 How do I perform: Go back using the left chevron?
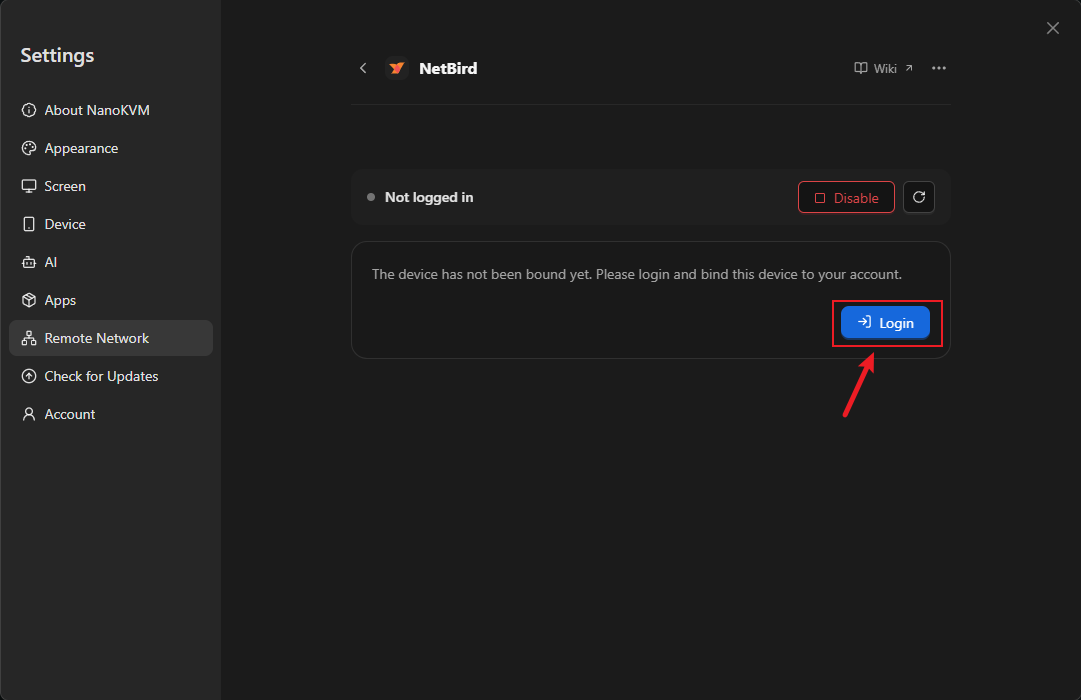point(363,68)
